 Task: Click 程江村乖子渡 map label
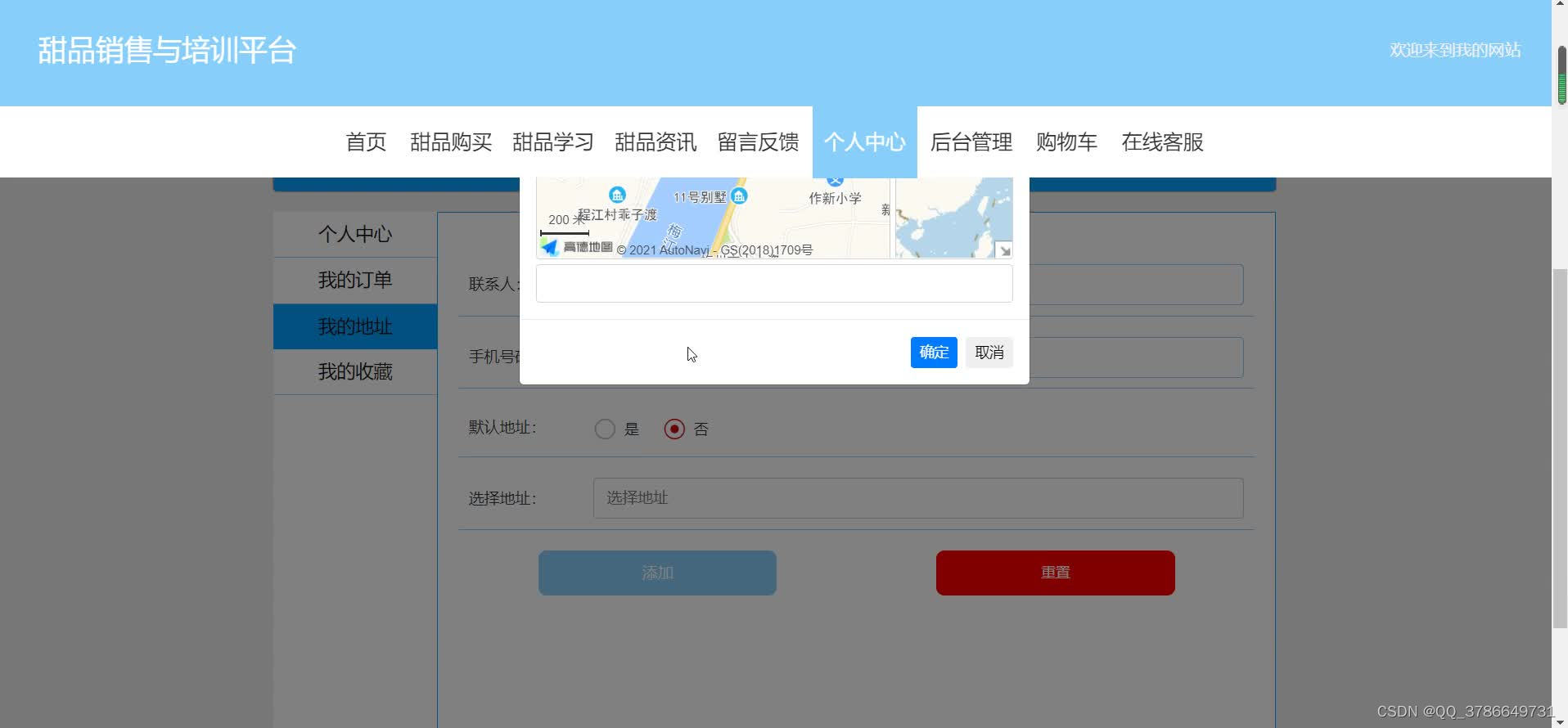click(618, 215)
